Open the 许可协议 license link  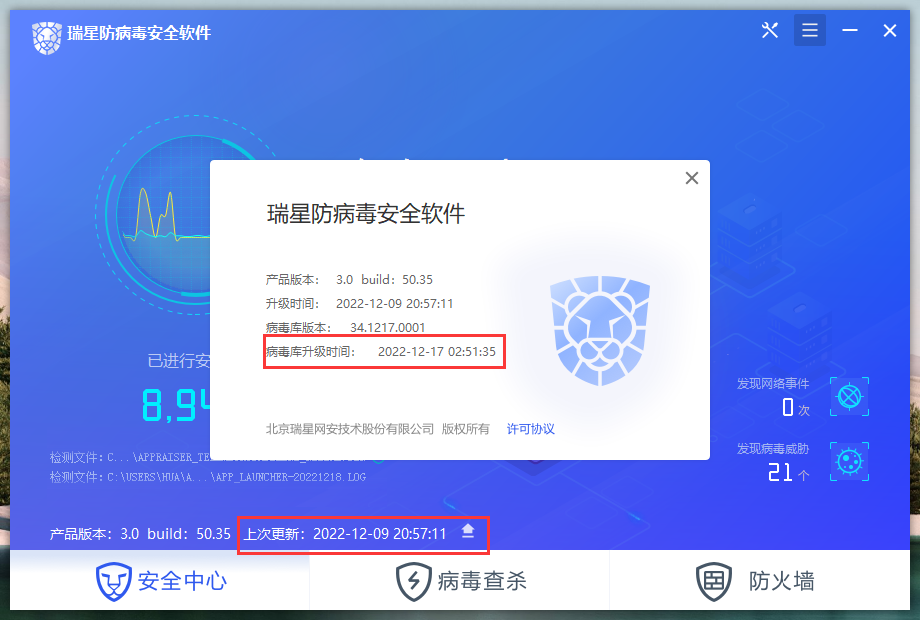(x=530, y=429)
